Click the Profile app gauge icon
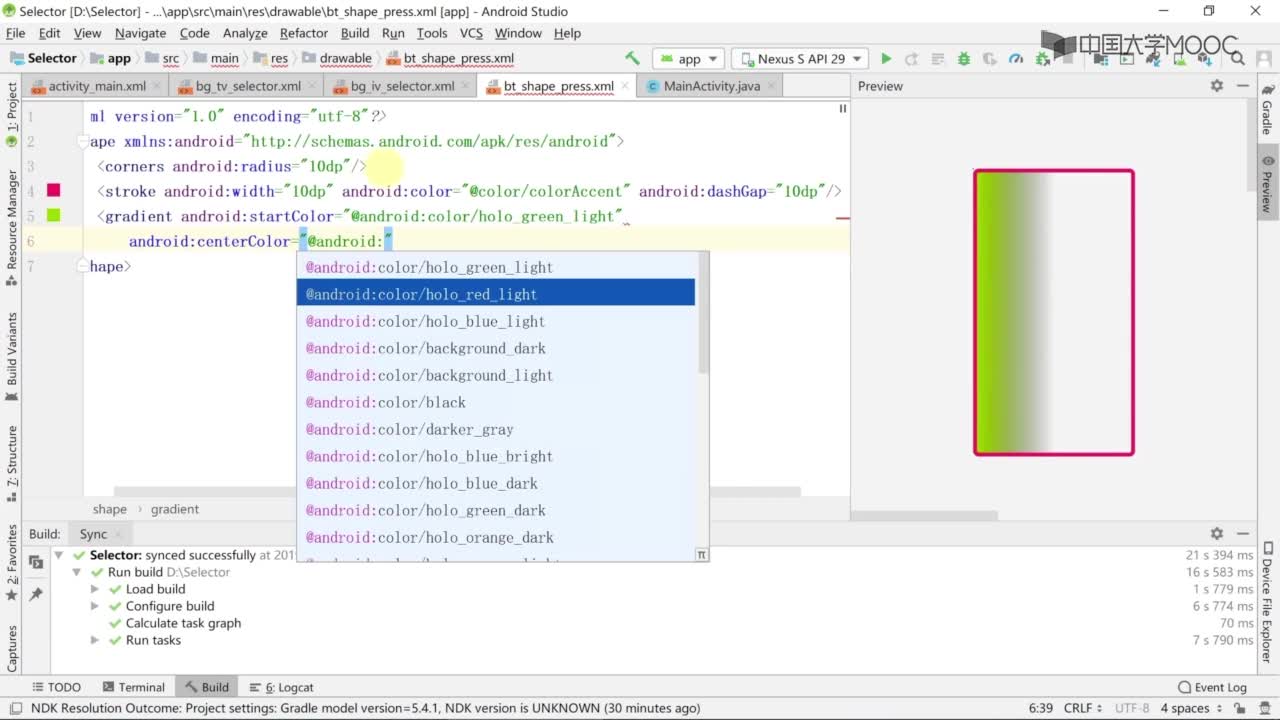This screenshot has height=720, width=1280. 1016,59
